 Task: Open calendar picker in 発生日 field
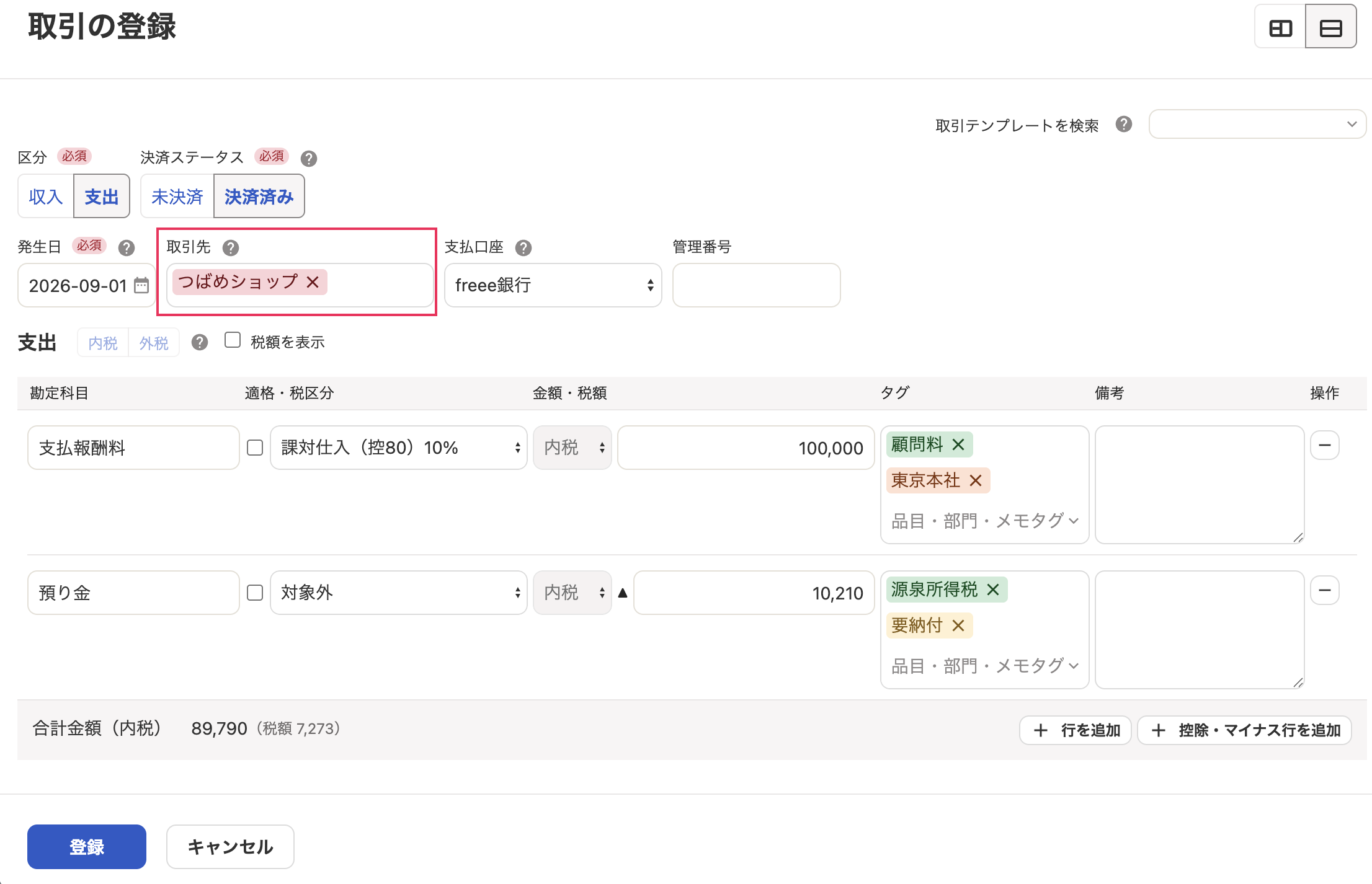pos(141,285)
